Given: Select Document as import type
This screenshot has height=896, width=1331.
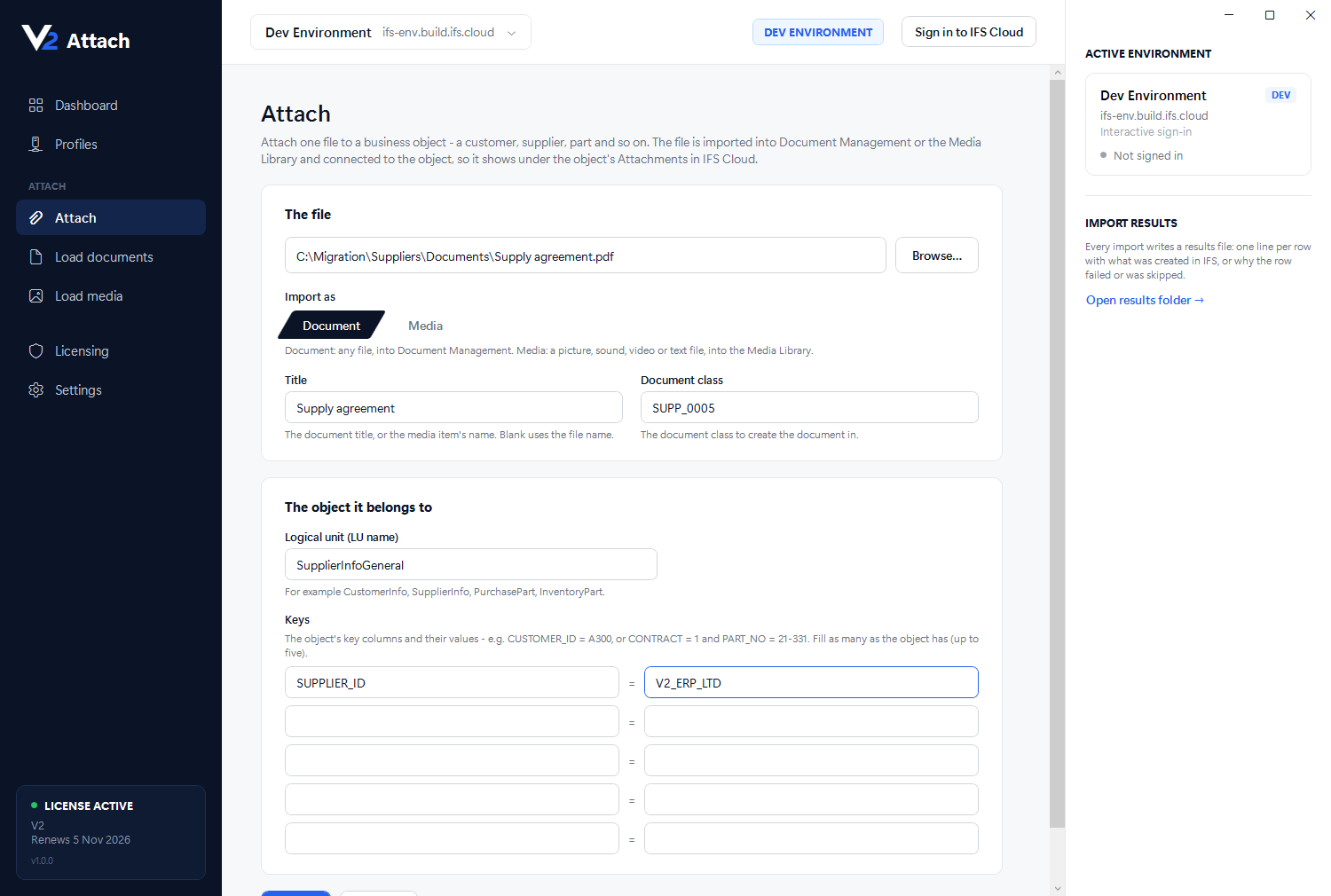Looking at the screenshot, I should (331, 326).
